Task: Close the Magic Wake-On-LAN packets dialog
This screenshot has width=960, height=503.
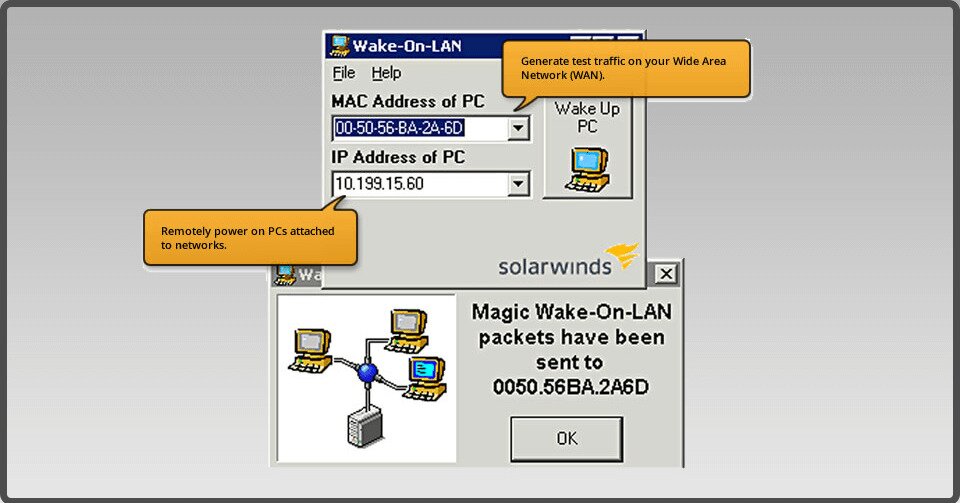Action: click(666, 274)
